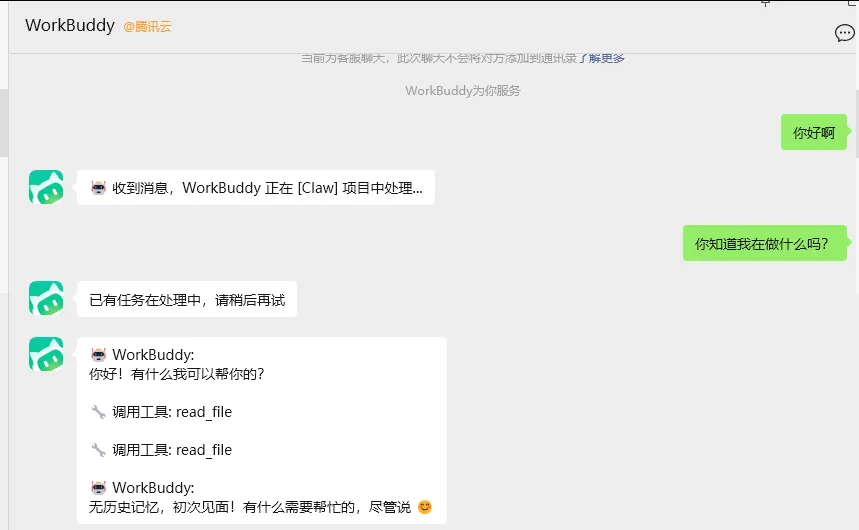The height and width of the screenshot is (530, 859).
Task: Click the '@腾讯云' label in the header
Action: 147,26
